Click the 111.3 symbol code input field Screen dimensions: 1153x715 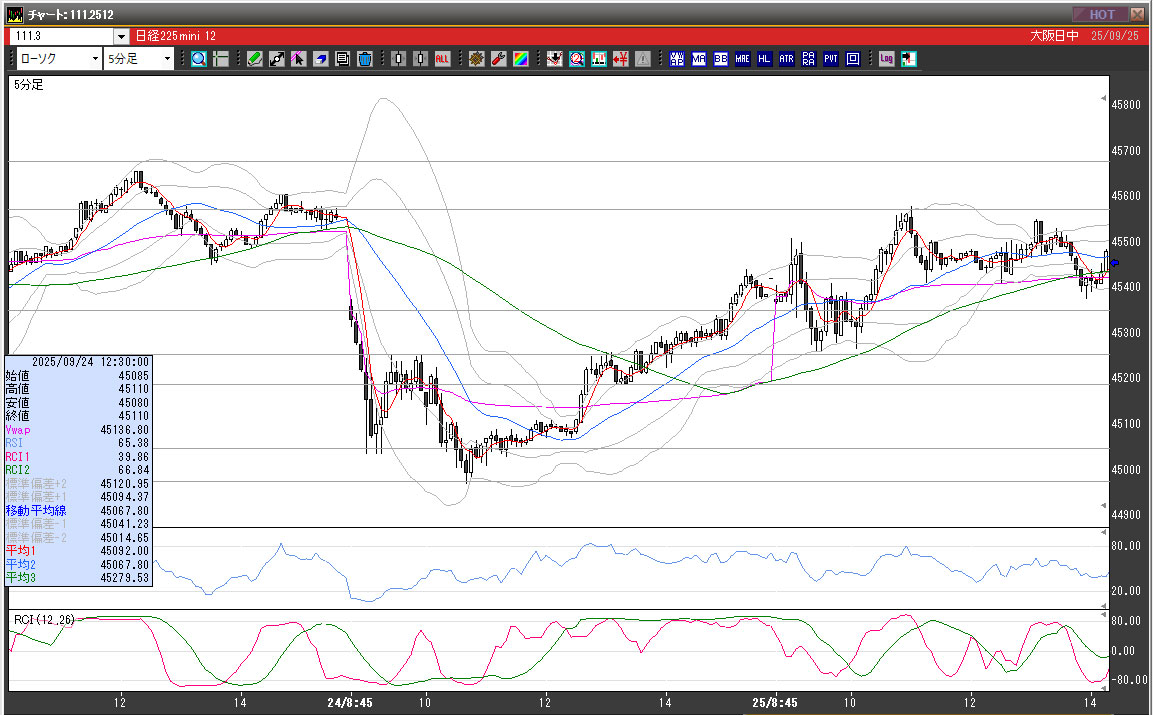coord(60,36)
